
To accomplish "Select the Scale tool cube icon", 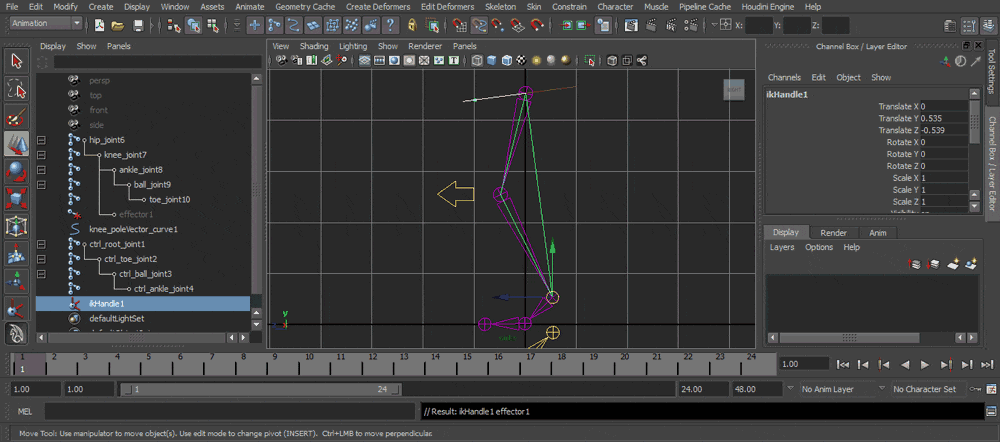I will click(x=17, y=199).
